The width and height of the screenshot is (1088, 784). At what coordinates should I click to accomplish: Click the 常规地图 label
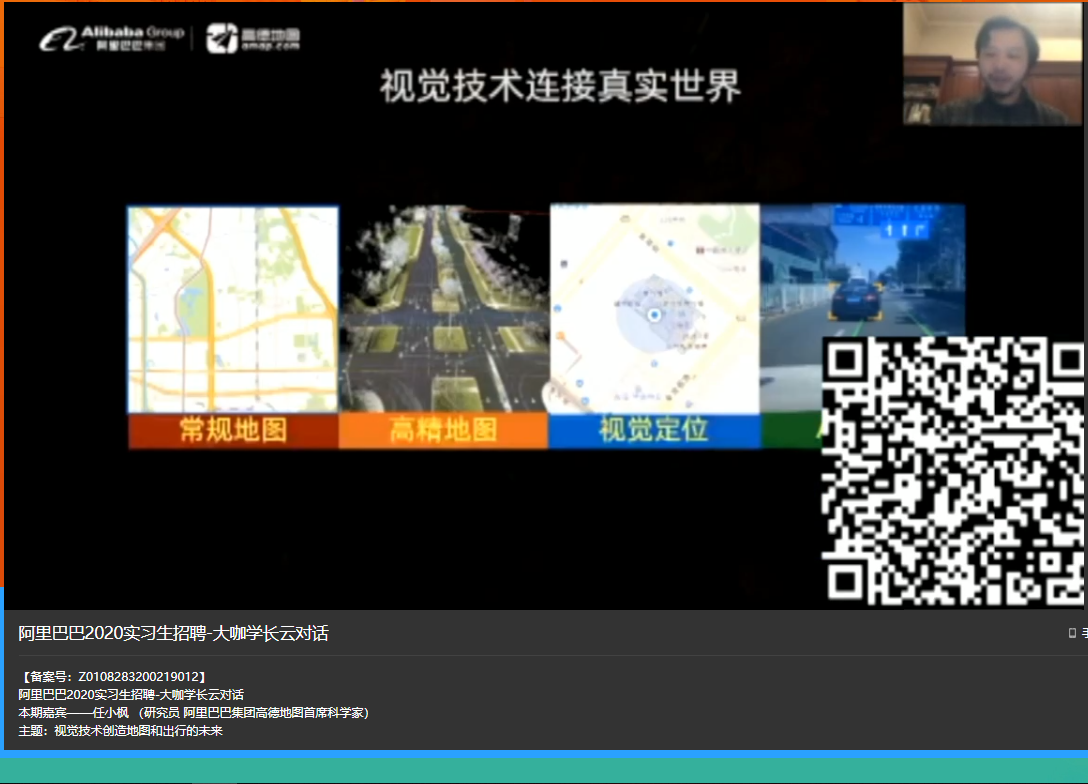click(x=233, y=430)
